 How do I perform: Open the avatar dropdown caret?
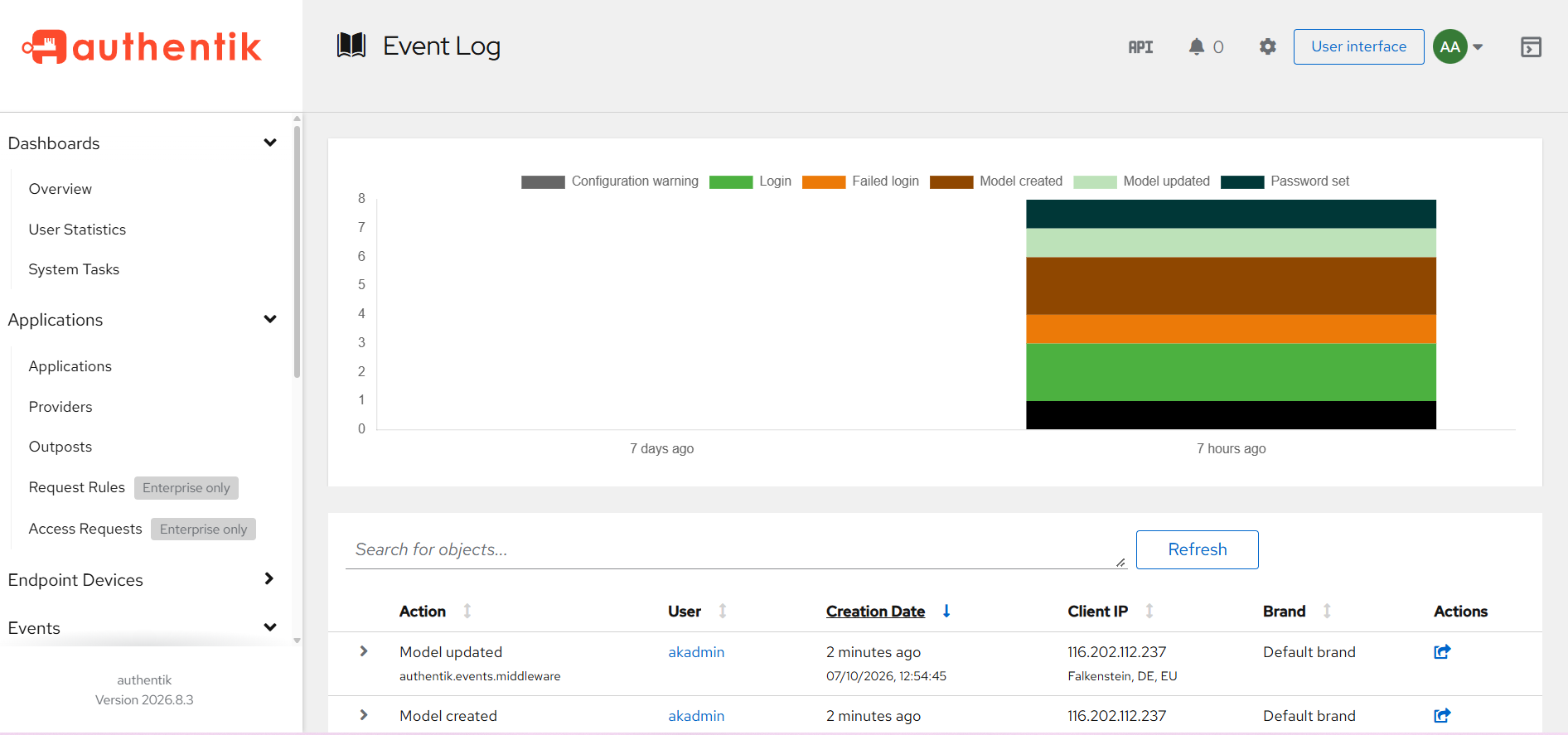(x=1478, y=47)
